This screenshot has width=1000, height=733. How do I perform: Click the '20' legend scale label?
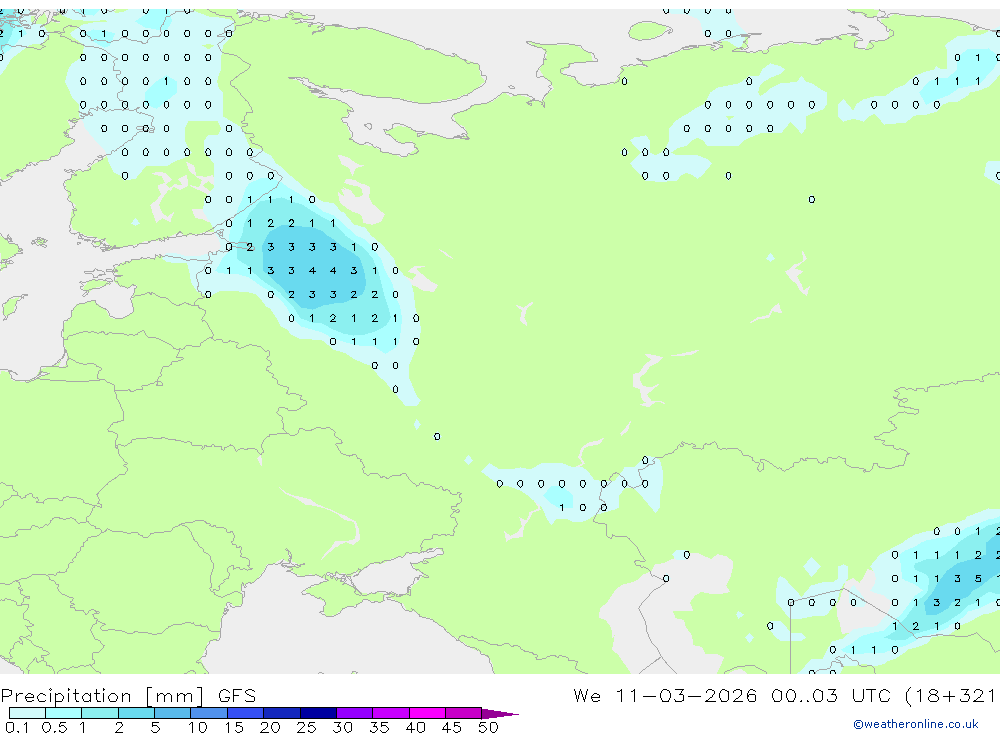[270, 727]
